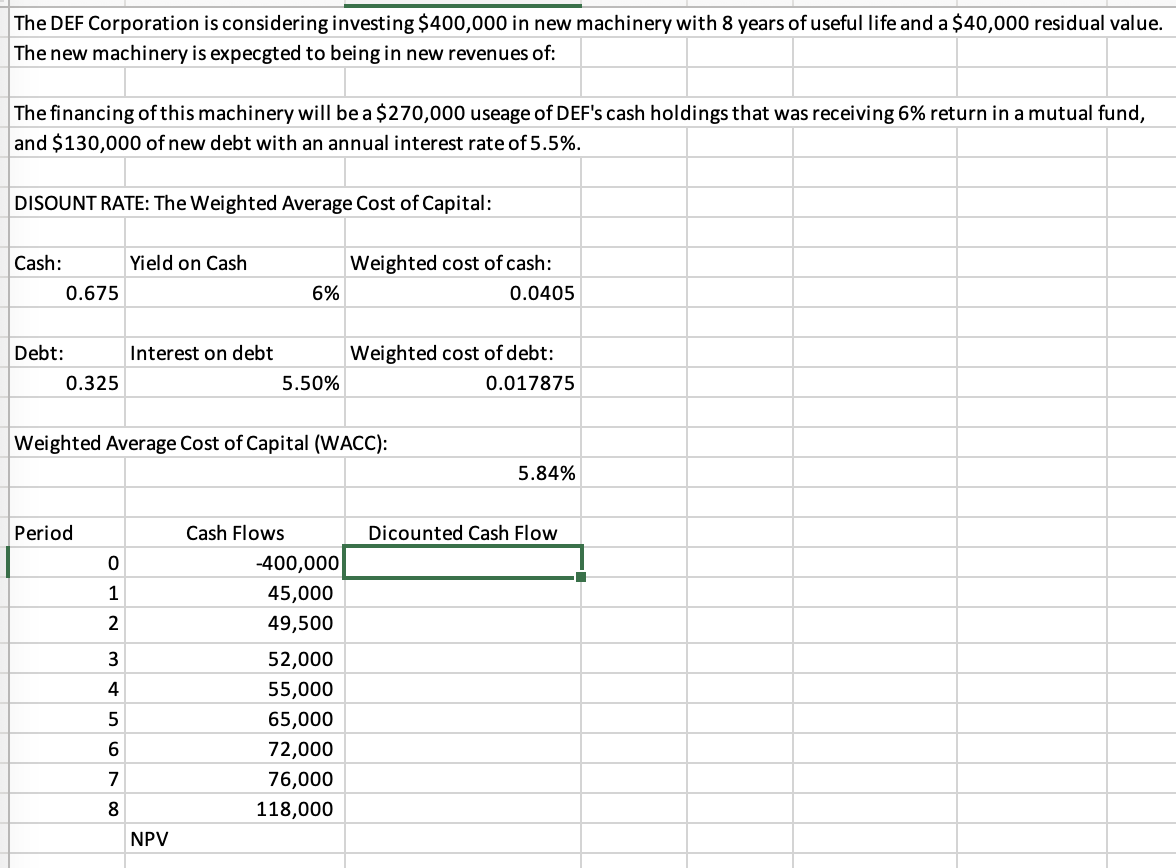Select the Cash weight cell 0.675
Screen dimensions: 1176x868
(x=67, y=293)
